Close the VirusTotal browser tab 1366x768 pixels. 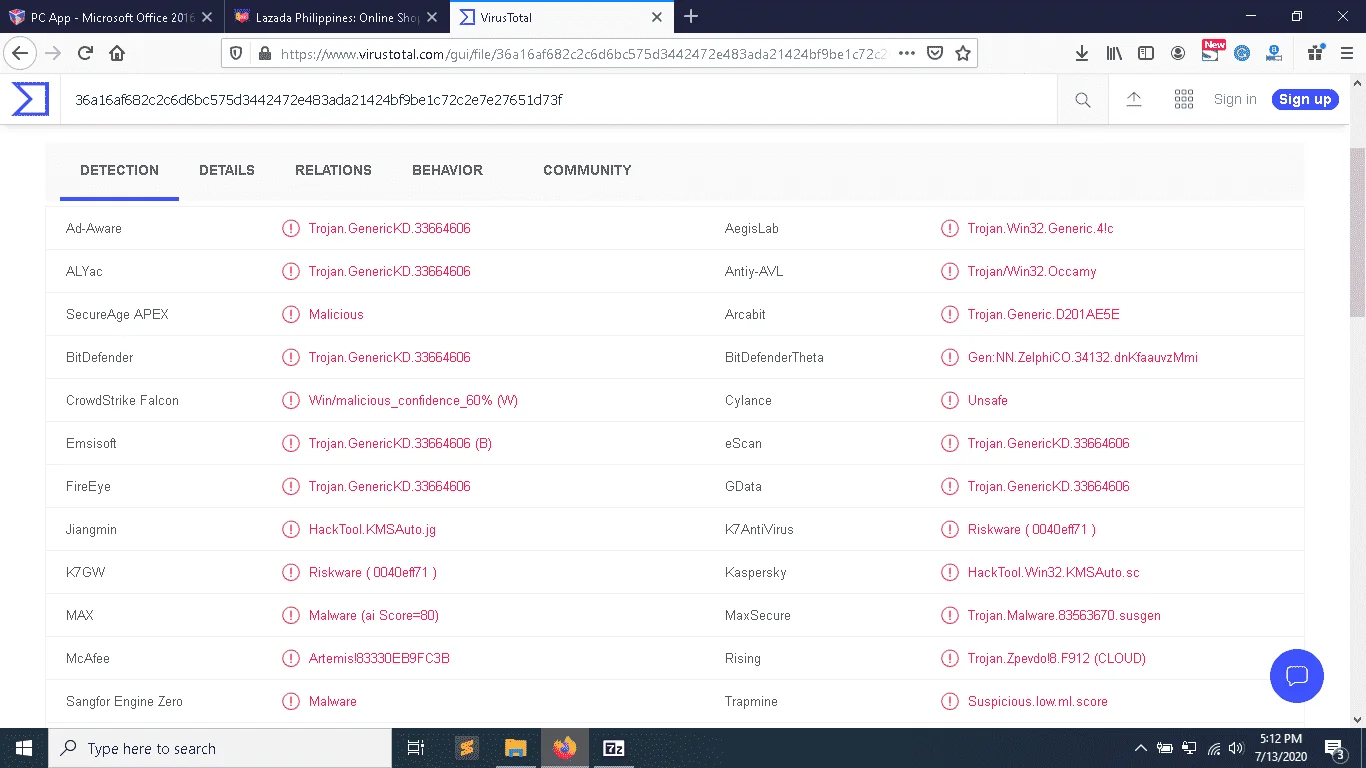tap(657, 17)
